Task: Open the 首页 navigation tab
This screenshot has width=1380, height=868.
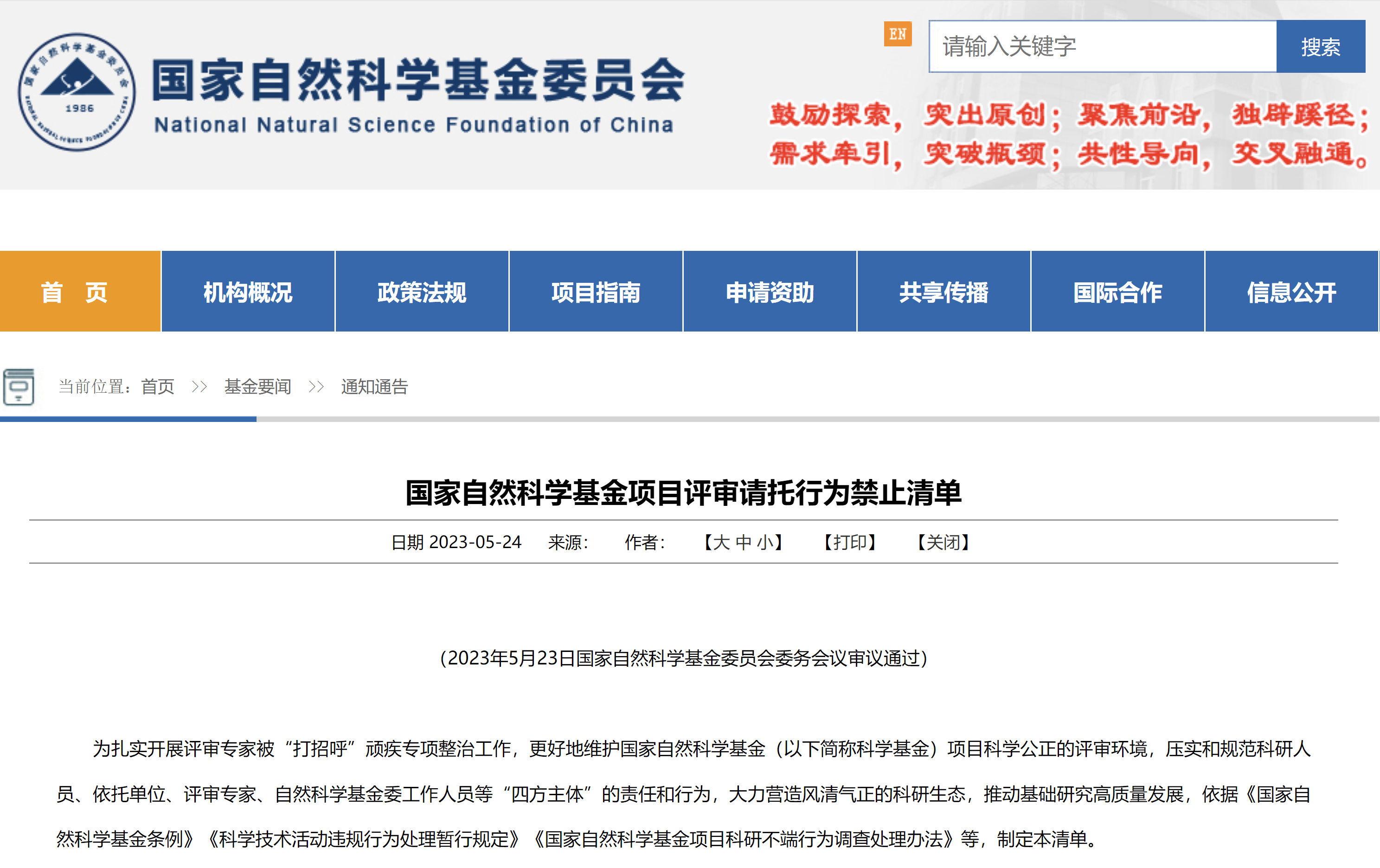Action: point(80,292)
